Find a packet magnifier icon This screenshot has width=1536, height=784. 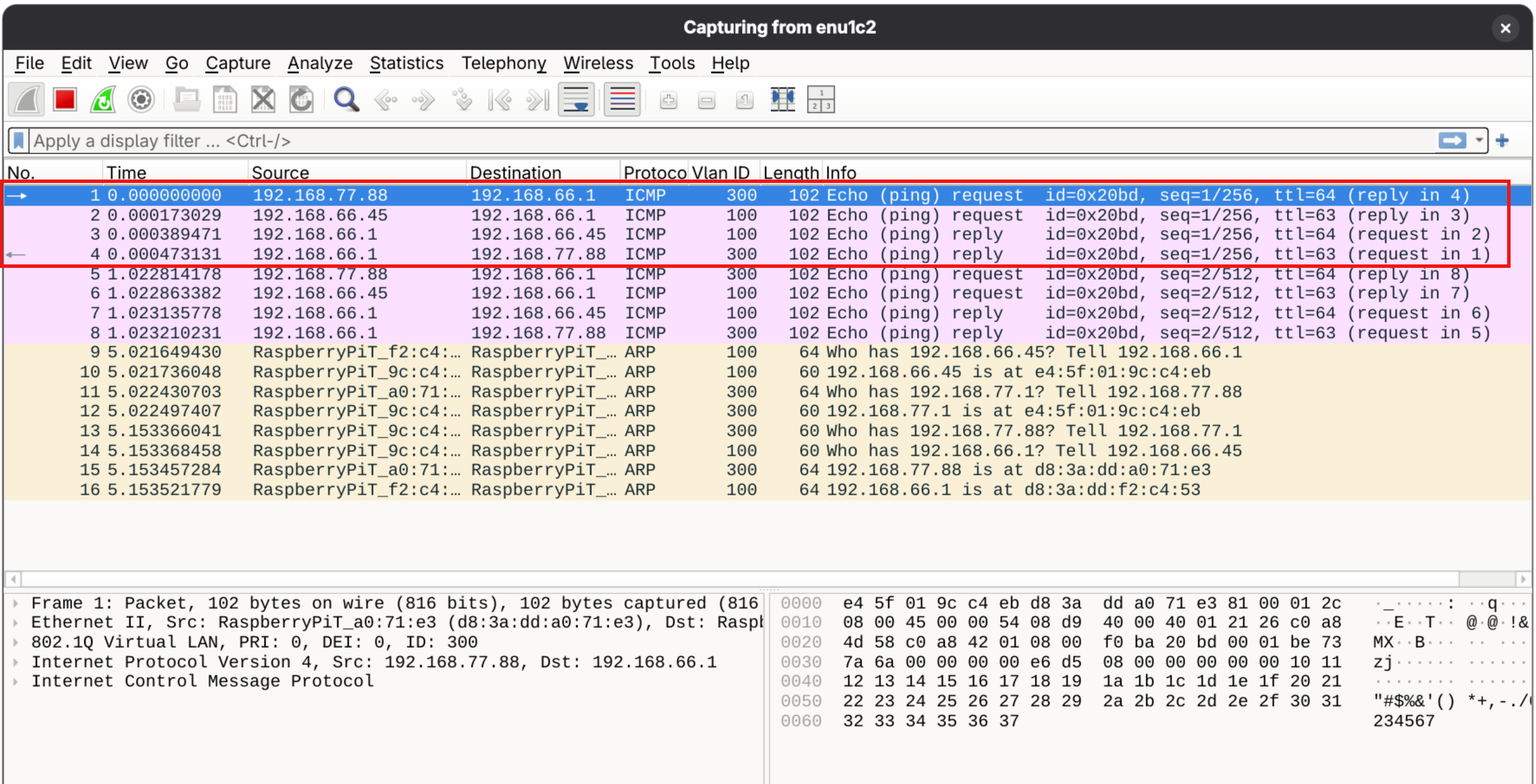click(346, 99)
